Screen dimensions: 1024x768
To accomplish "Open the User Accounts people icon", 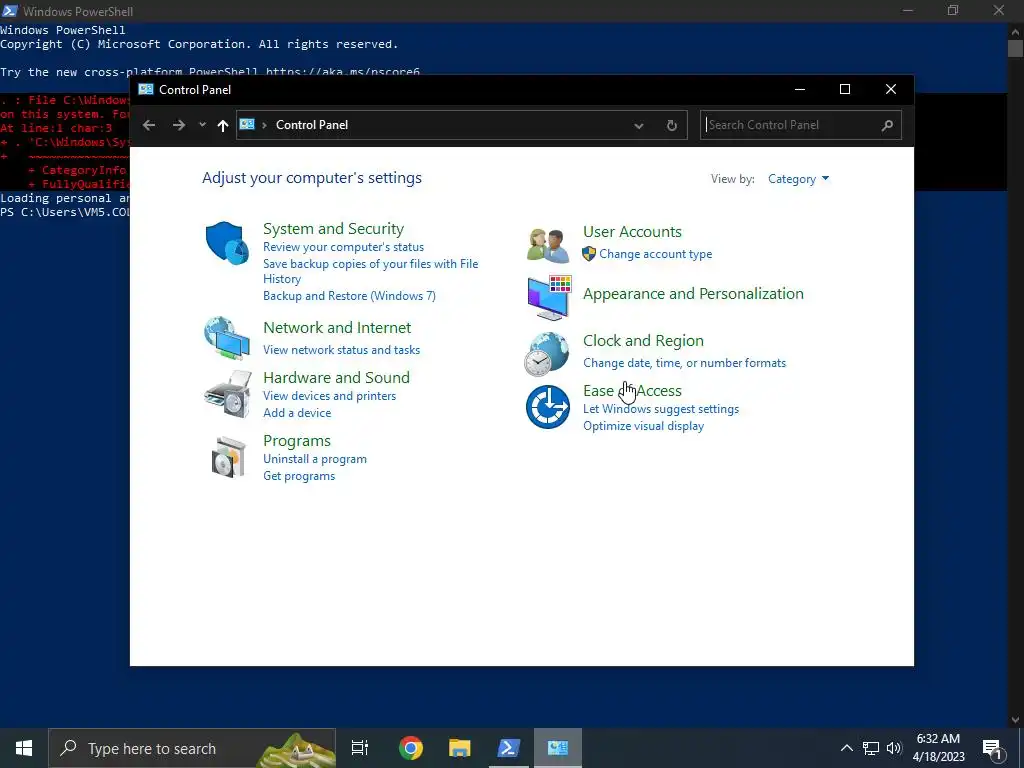I will 547,245.
